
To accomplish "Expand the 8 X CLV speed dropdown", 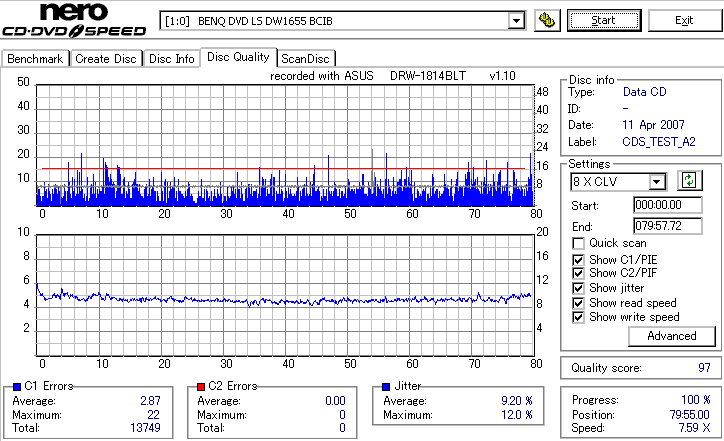I will point(657,182).
